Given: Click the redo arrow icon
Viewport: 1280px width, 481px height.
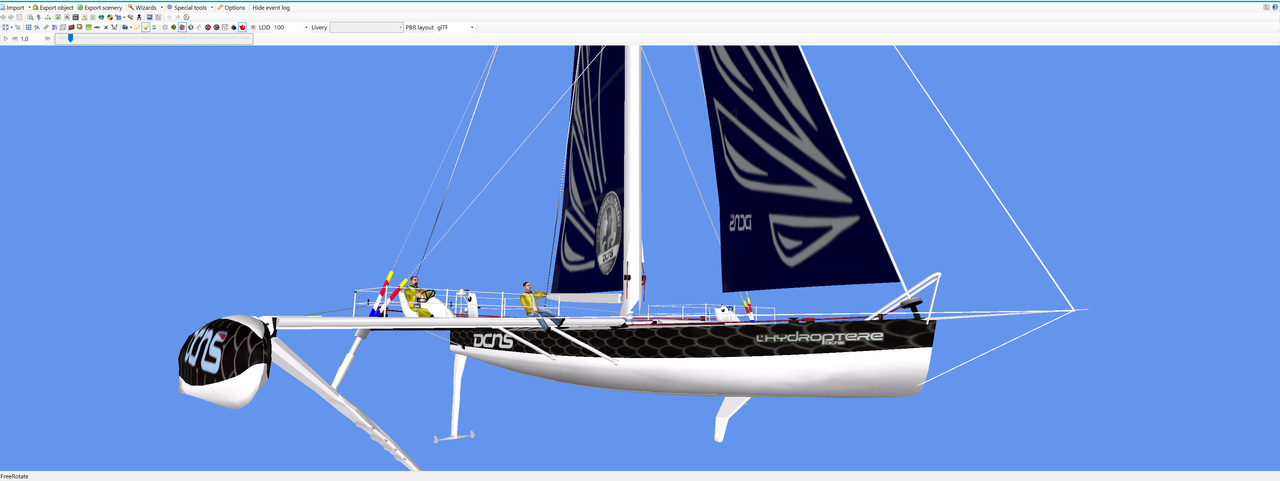Looking at the screenshot, I should point(178,17).
